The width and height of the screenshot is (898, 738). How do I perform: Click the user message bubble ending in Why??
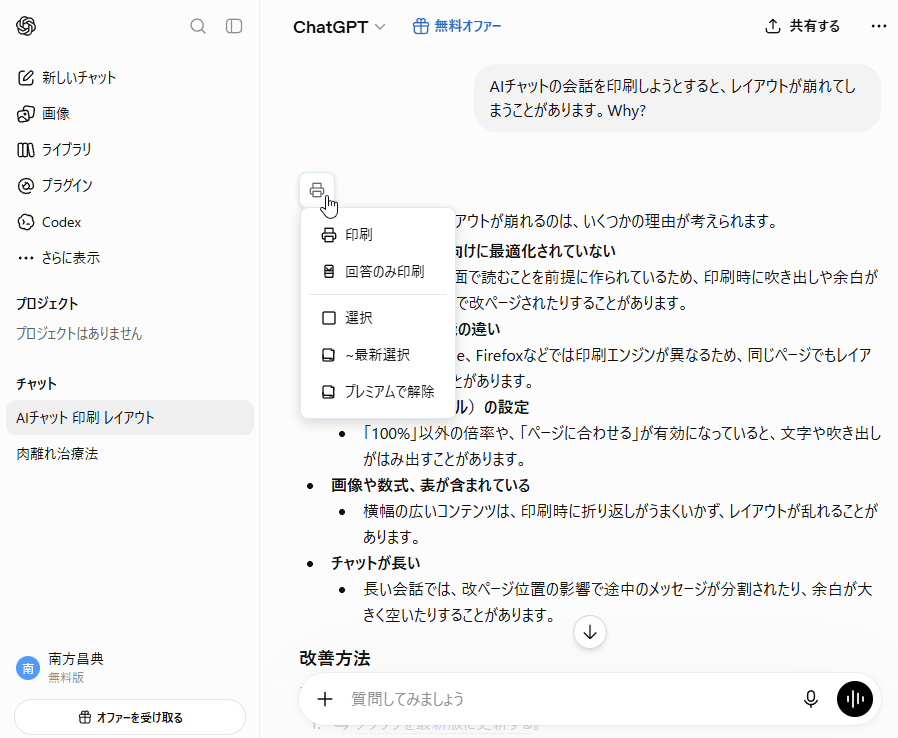[677, 98]
